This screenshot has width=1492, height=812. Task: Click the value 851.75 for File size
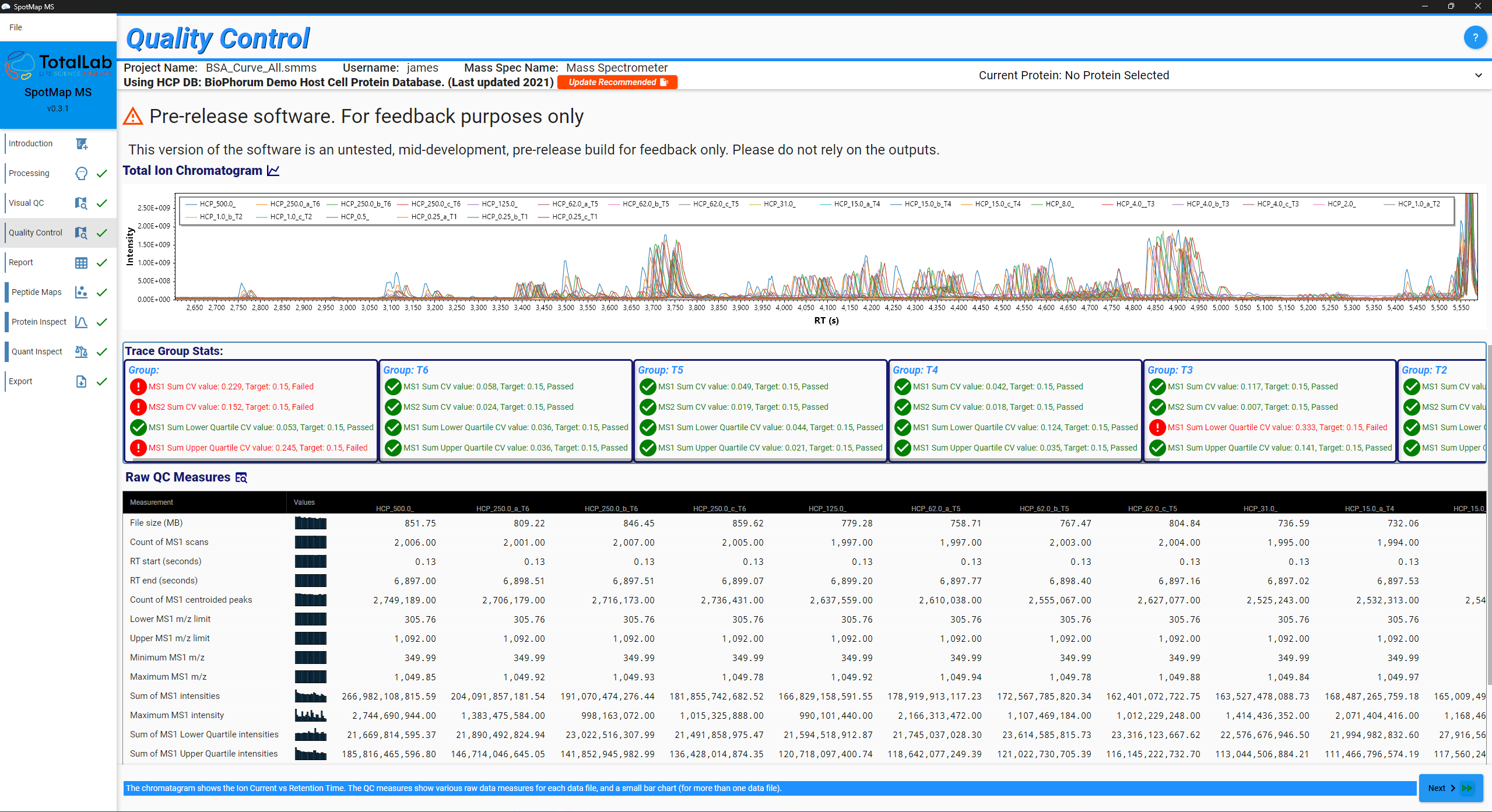tap(420, 523)
